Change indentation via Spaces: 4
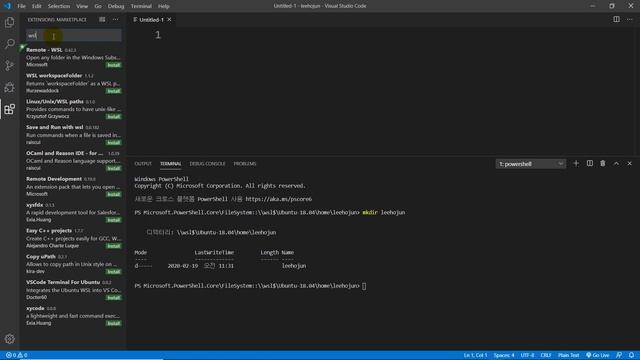The width and height of the screenshot is (640, 360). coord(504,355)
